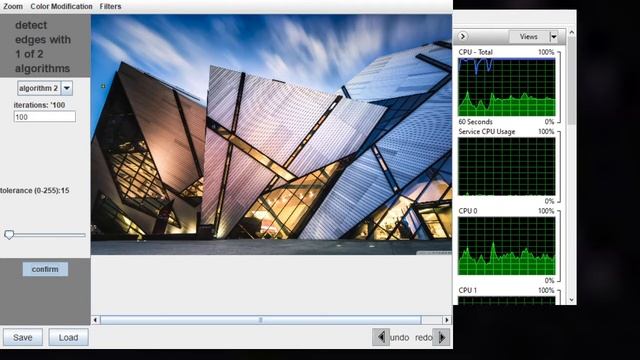Click the resource monitor vertical scrollbar thumb

[571, 81]
